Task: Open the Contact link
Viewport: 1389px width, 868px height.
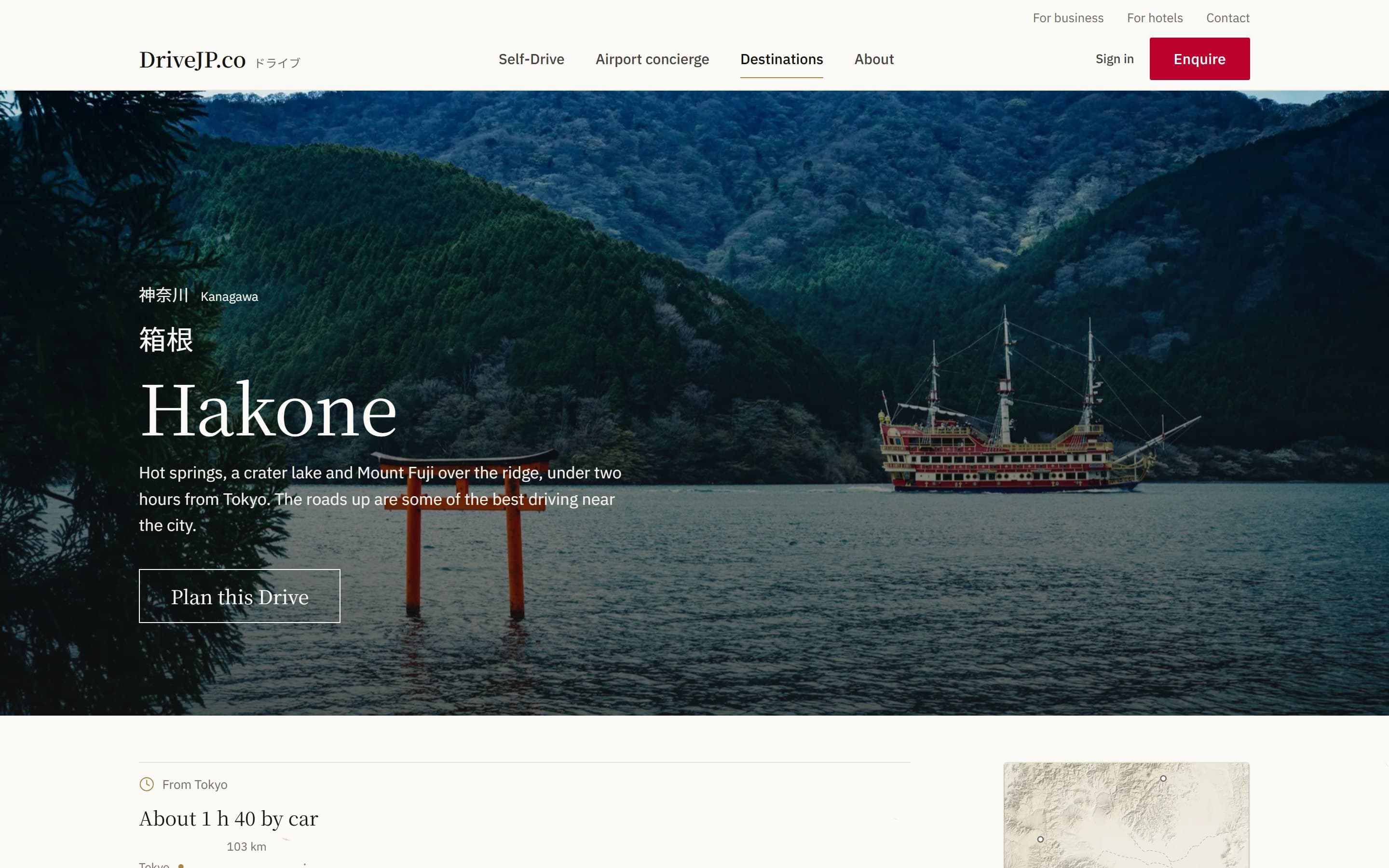Action: [x=1227, y=18]
